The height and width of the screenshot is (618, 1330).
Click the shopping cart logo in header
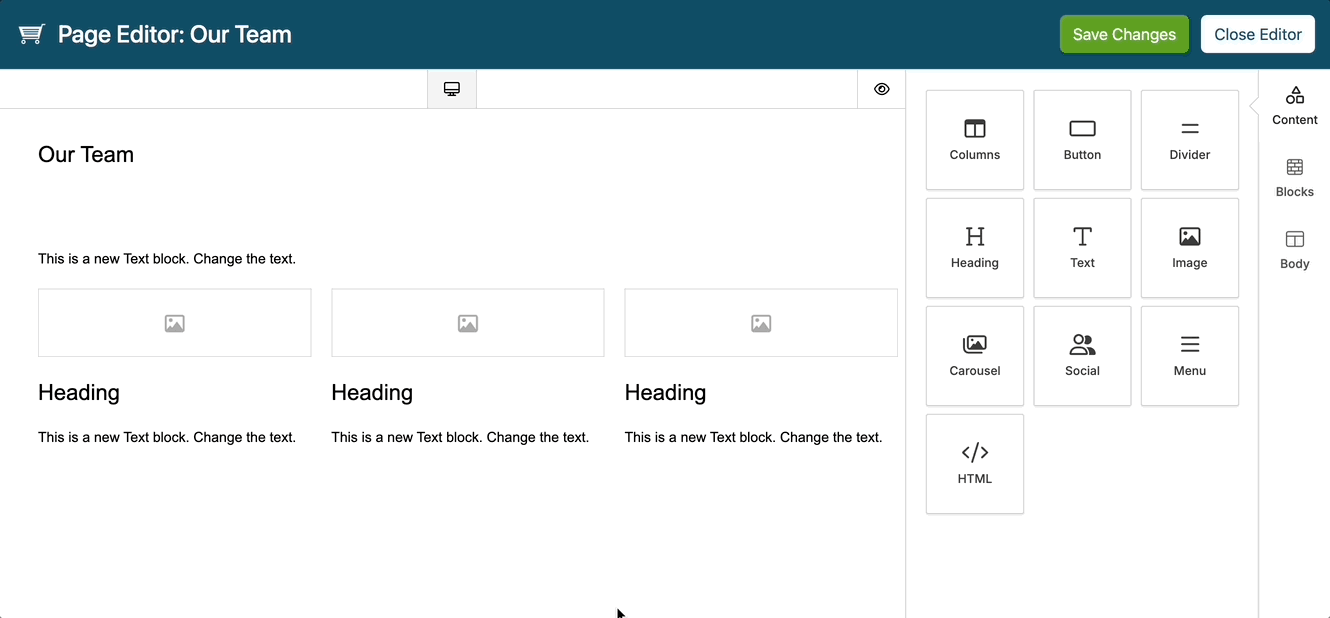coord(31,33)
